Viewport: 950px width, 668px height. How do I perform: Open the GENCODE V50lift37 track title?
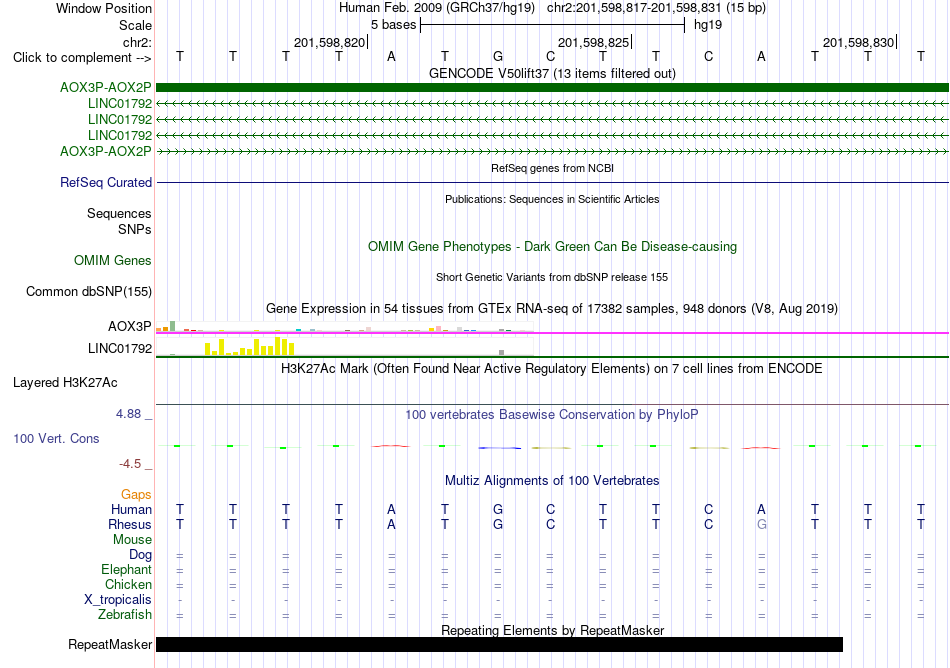552,73
